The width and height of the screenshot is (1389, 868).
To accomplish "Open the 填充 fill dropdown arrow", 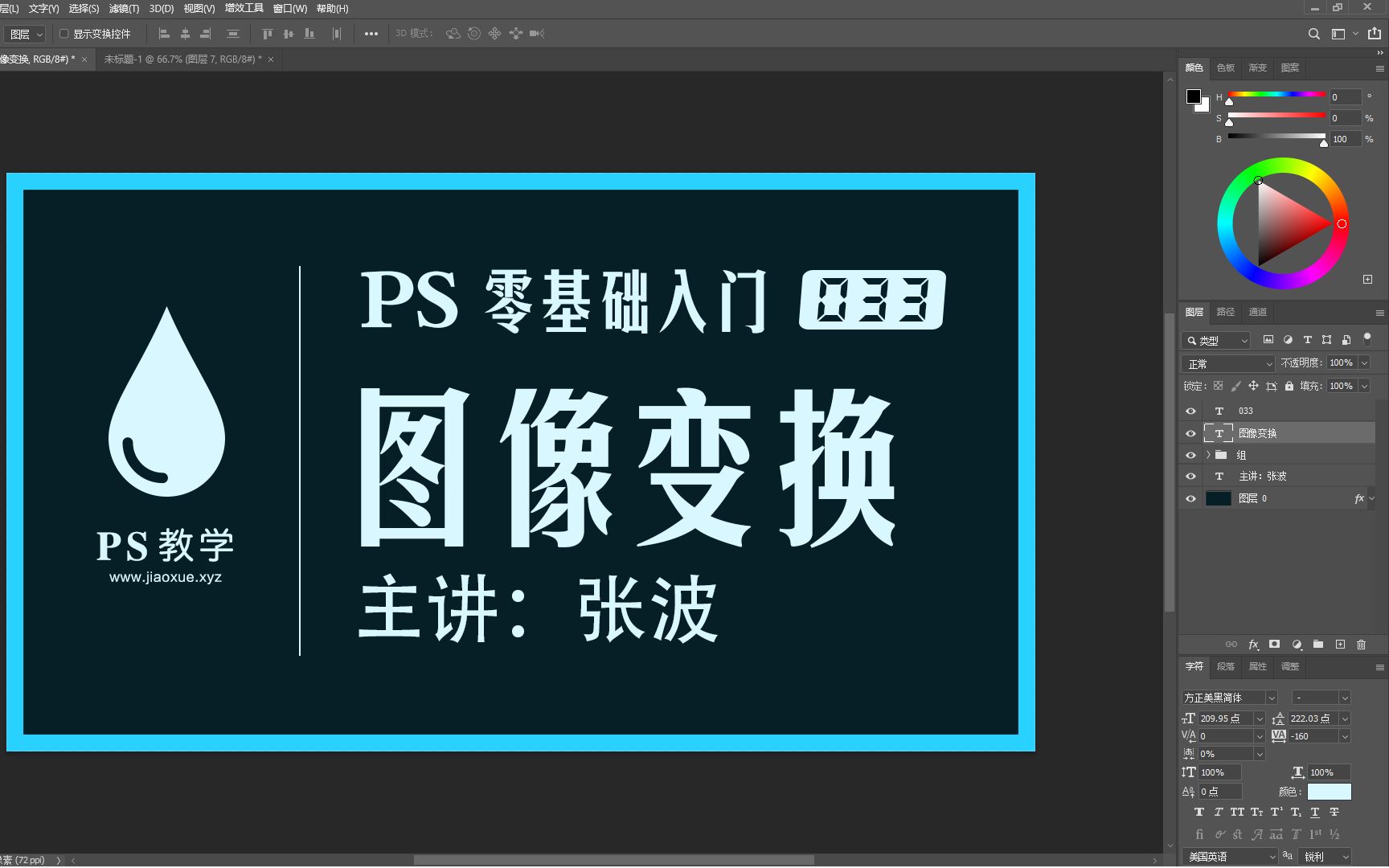I will coord(1364,387).
